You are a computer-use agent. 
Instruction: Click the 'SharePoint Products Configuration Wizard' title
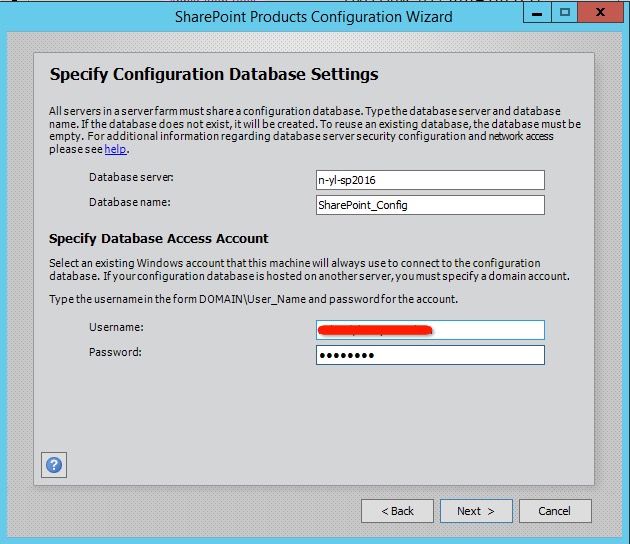[313, 17]
